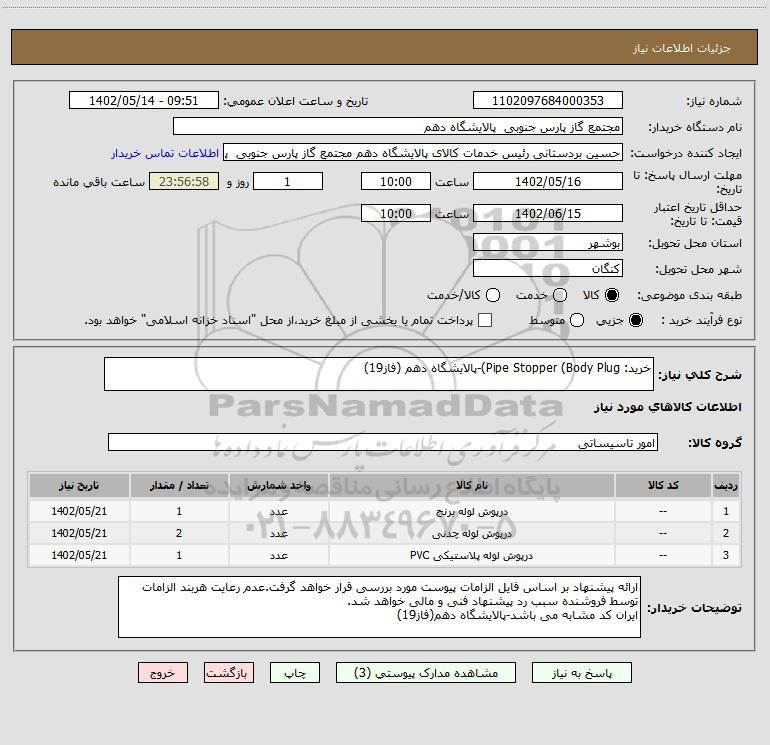Click the خروج exit button

point(163,673)
